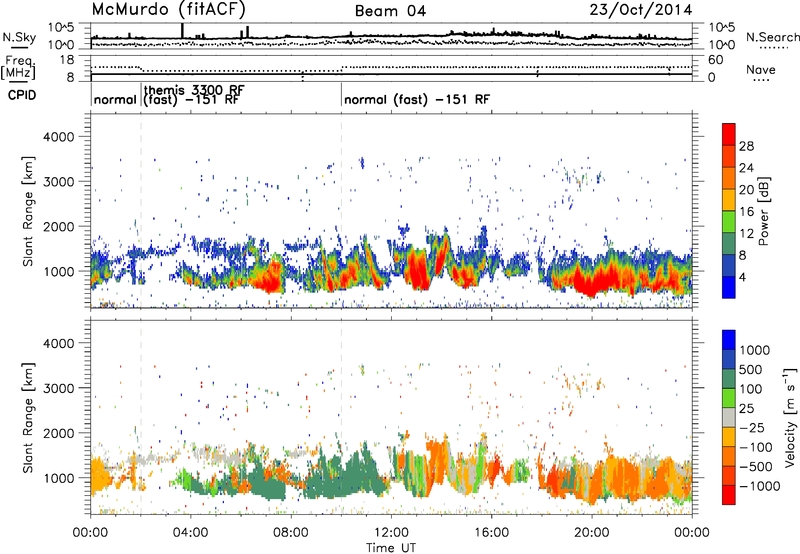Click the '1000' tick on Velocity scale

point(755,350)
